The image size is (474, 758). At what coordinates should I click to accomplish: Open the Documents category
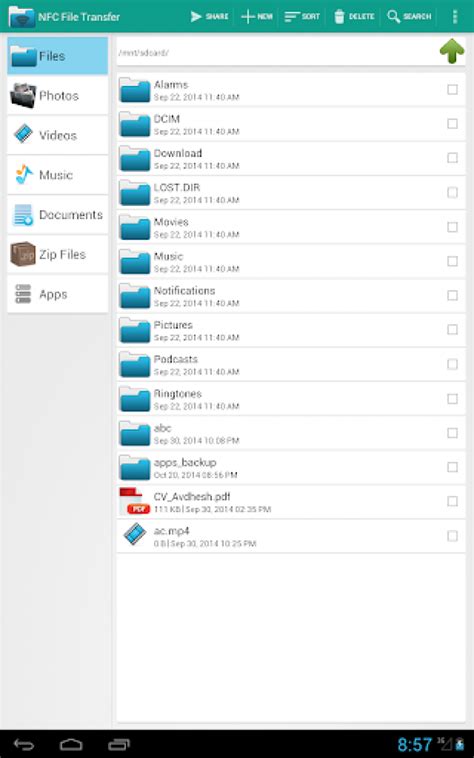[x=57, y=215]
